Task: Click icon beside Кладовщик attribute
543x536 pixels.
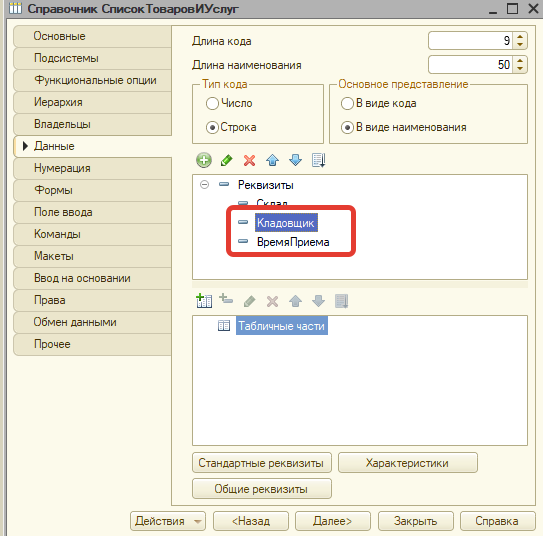Action: point(243,222)
